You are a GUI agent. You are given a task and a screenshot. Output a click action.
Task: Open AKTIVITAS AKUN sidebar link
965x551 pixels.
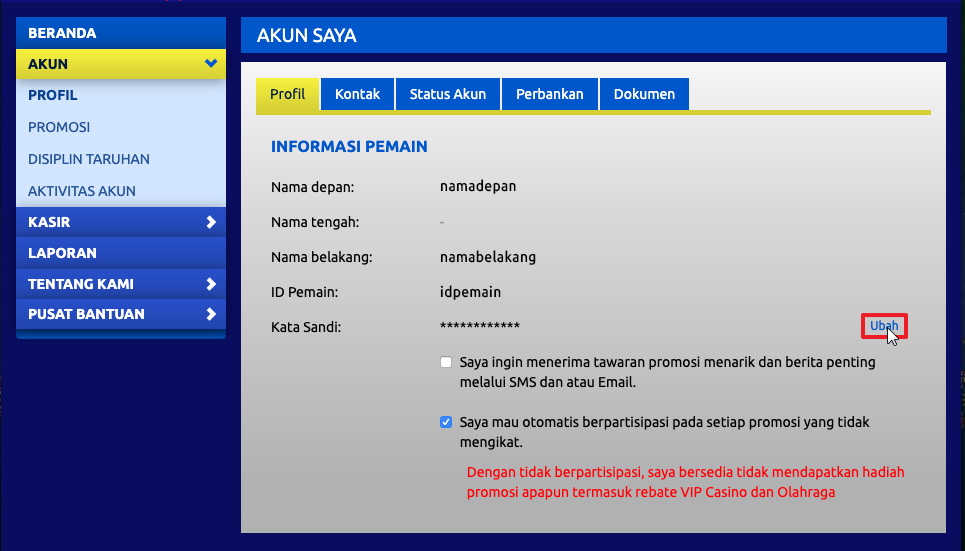[82, 191]
